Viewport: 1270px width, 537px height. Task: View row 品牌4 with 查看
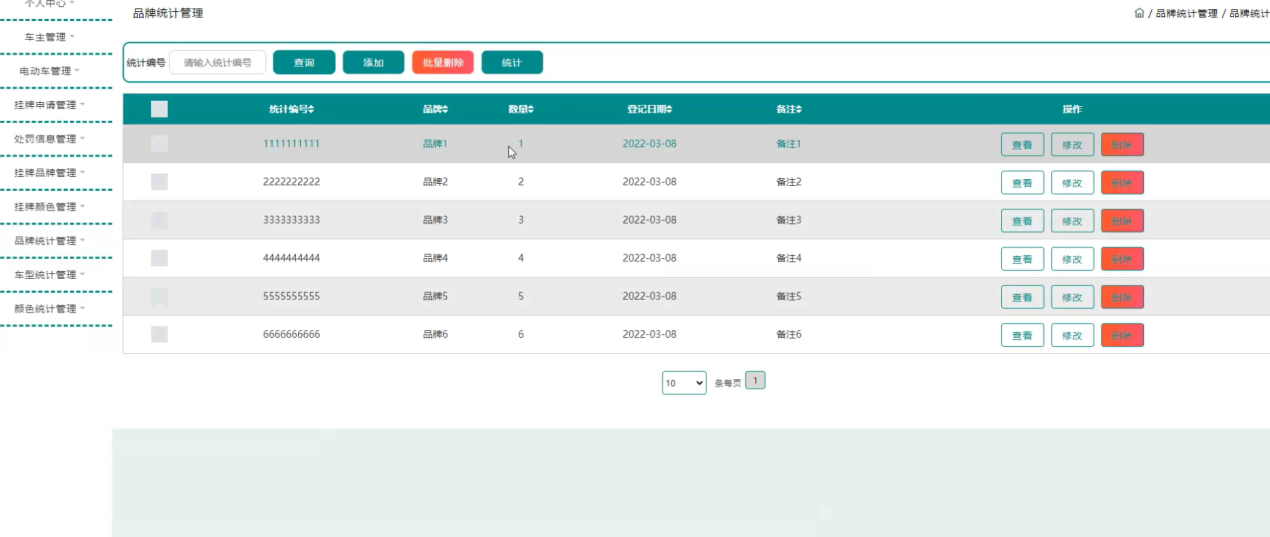[x=1022, y=259]
